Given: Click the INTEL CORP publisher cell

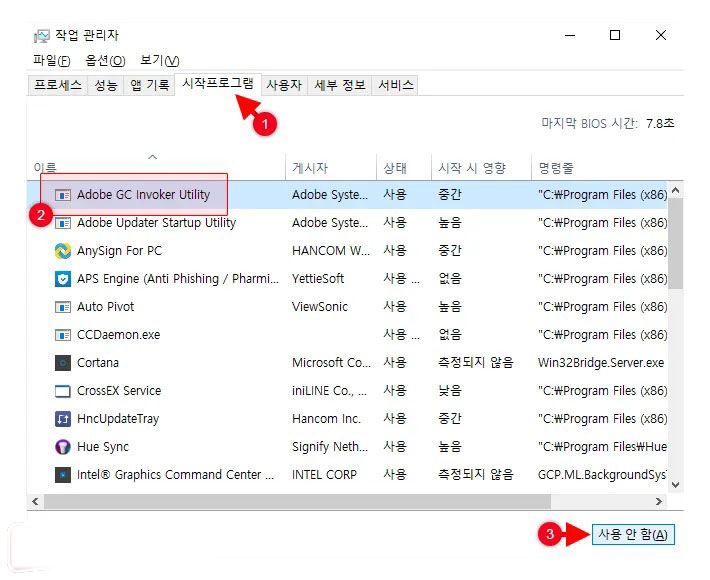Looking at the screenshot, I should coord(324,475).
